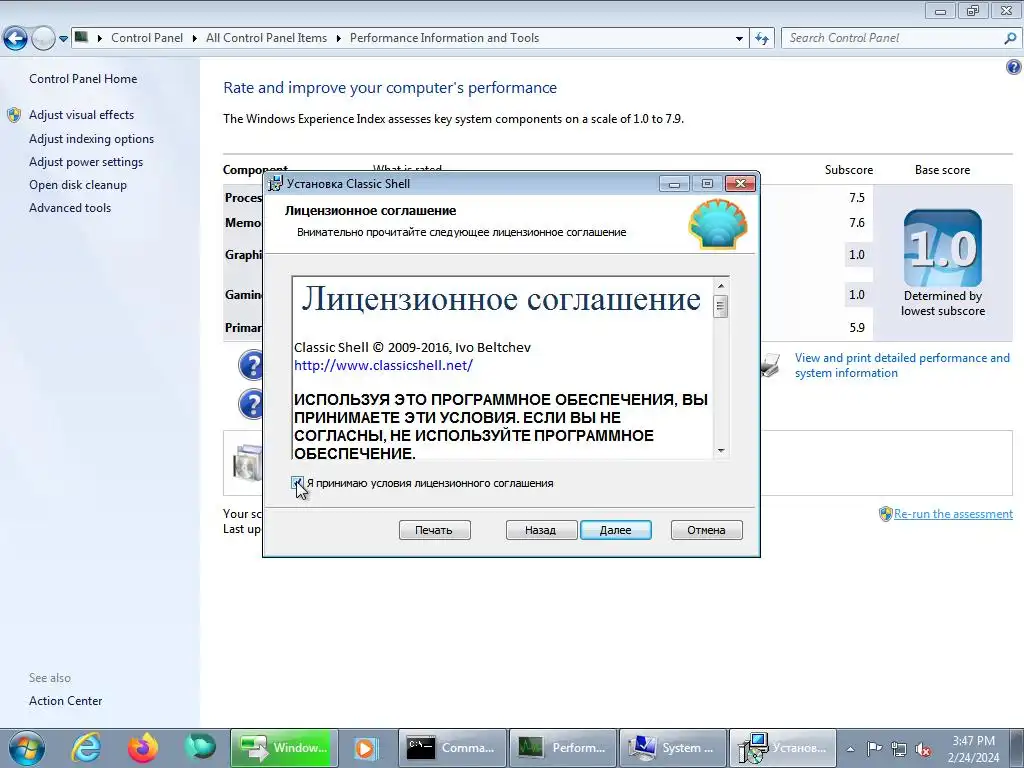Viewport: 1024px width, 768px height.
Task: Click the teal globe taskbar icon
Action: pos(200,748)
